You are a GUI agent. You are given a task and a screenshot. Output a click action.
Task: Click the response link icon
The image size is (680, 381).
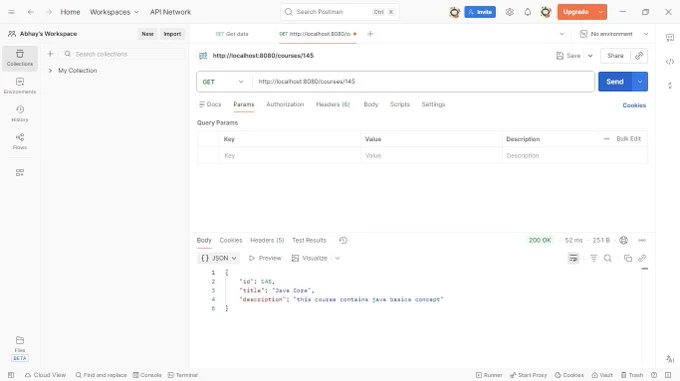tap(642, 258)
